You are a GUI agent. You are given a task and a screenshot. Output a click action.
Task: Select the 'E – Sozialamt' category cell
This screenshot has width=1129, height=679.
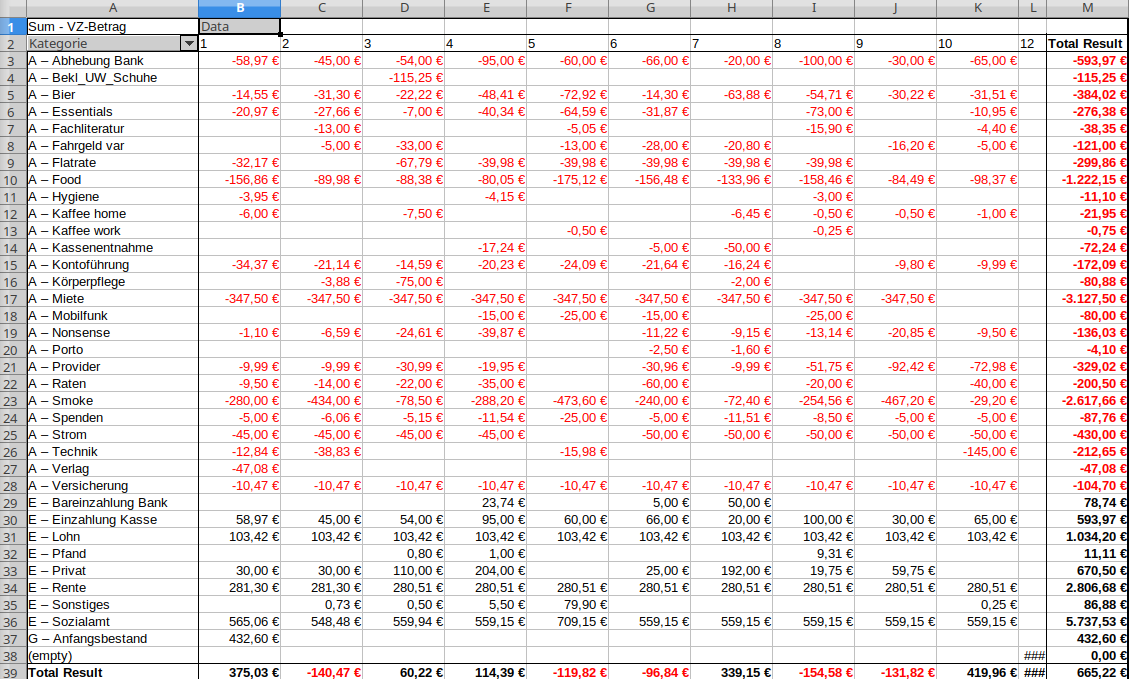[x=112, y=622]
